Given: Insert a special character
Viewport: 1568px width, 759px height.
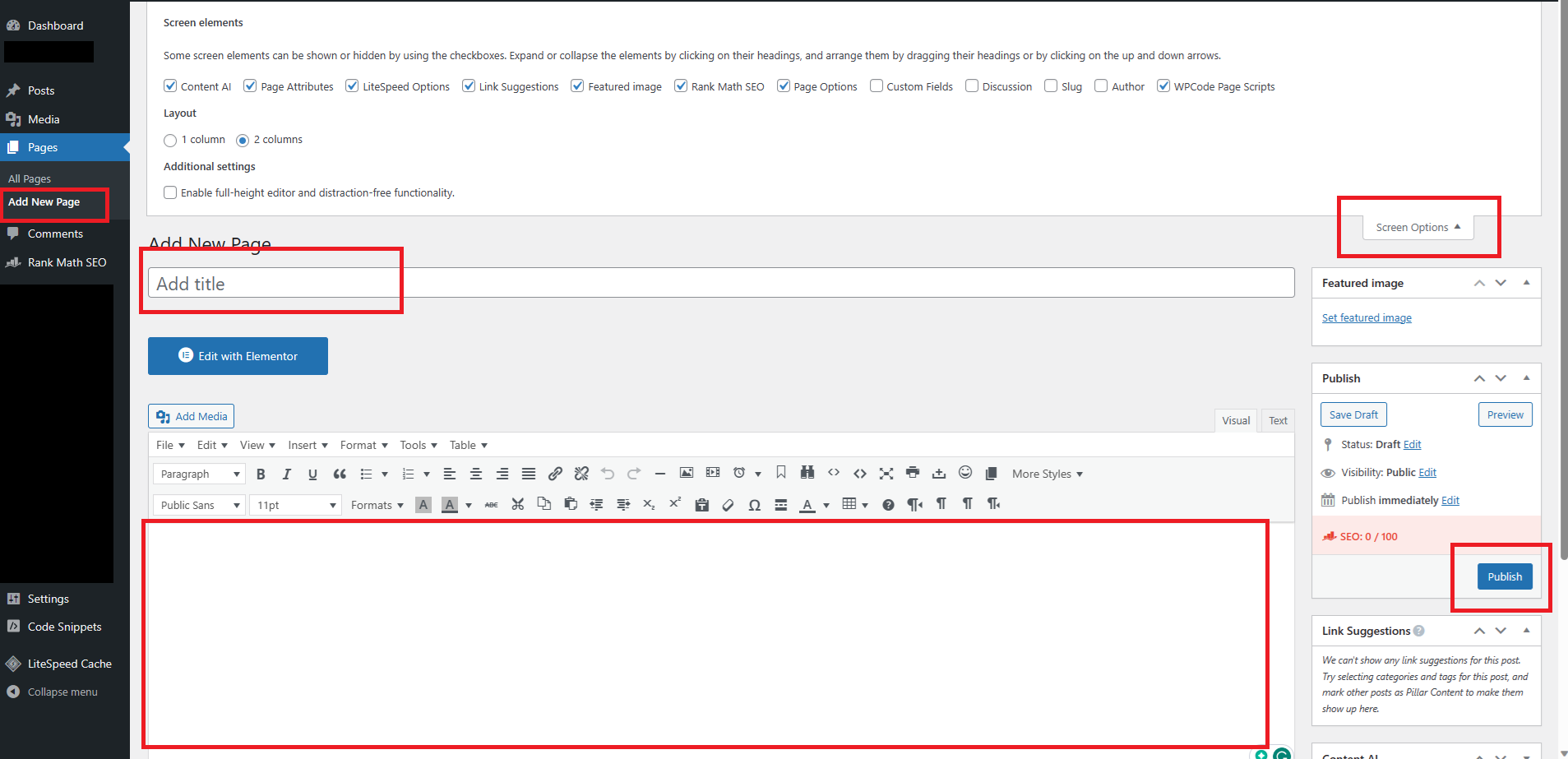Looking at the screenshot, I should click(753, 504).
